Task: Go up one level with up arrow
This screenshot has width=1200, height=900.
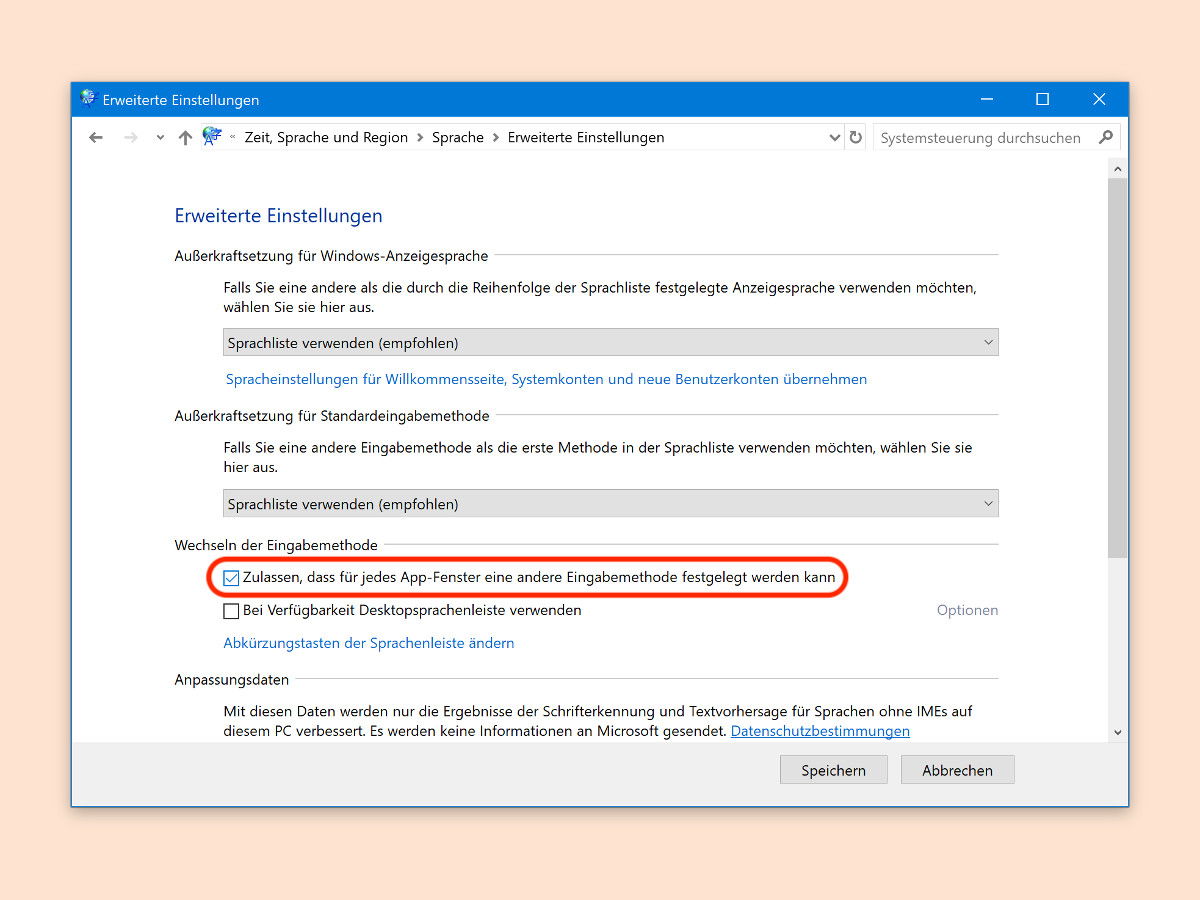Action: (x=185, y=138)
